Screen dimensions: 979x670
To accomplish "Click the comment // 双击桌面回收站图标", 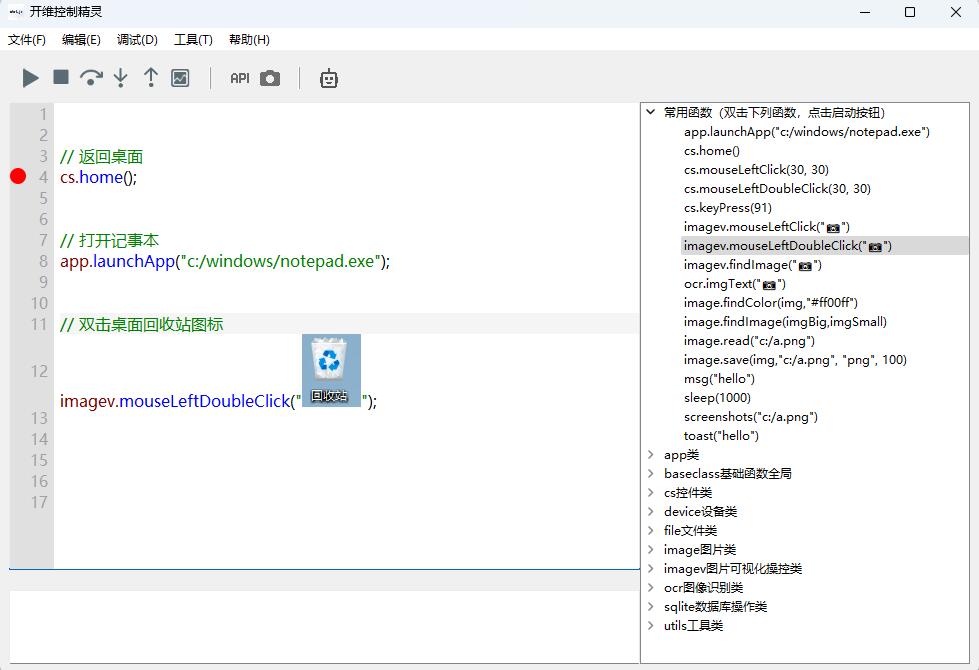I will pyautogui.click(x=141, y=324).
